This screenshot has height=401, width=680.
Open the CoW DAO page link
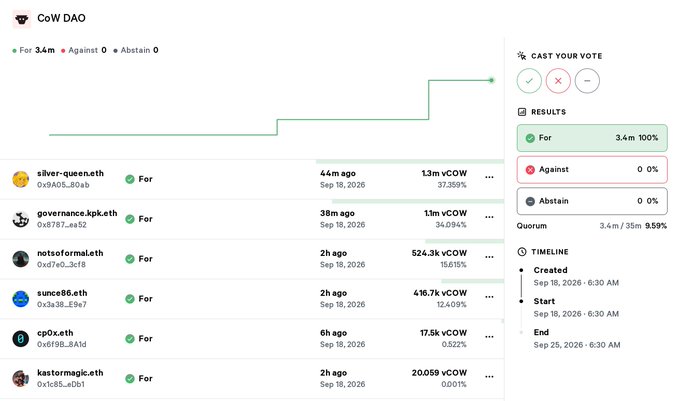coord(61,18)
